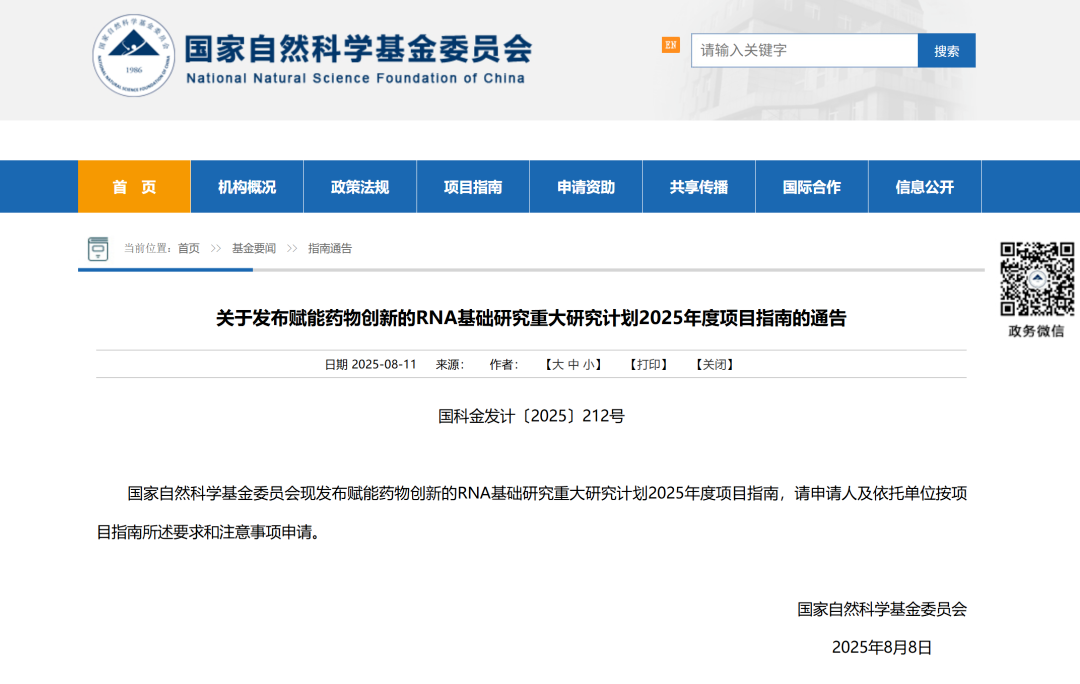Select 项目指南 in the navigation bar
Screen dimensions: 1080x684
tap(473, 187)
